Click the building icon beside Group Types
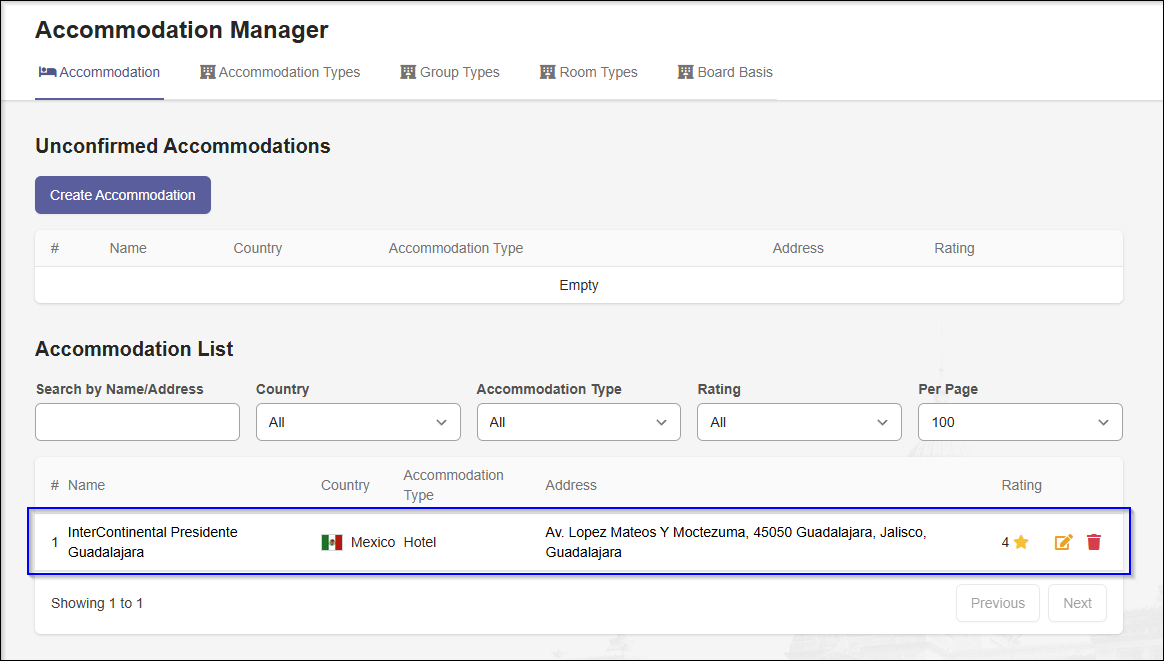 click(x=408, y=72)
